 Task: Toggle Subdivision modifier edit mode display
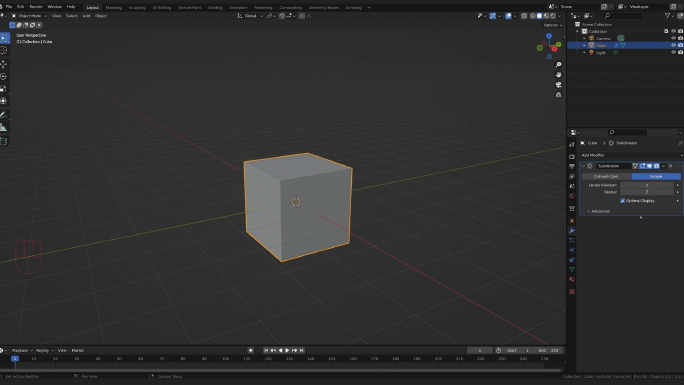pos(642,166)
